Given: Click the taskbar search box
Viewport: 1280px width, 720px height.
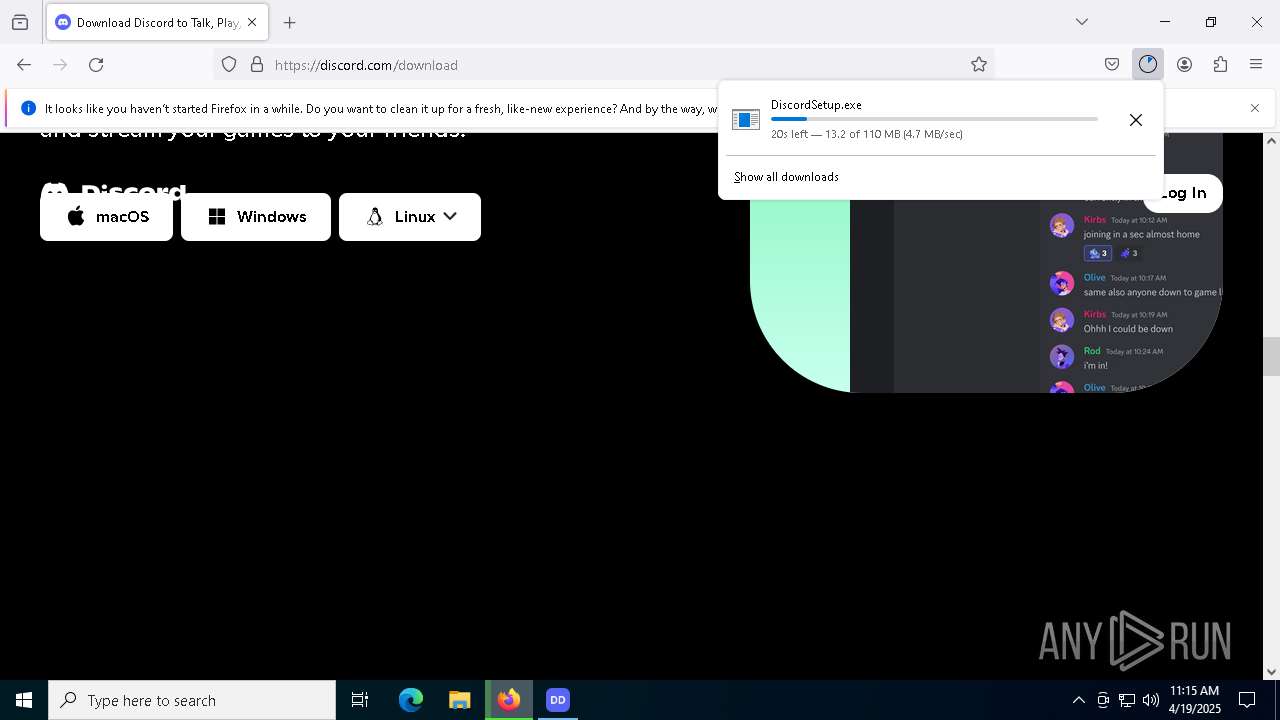Looking at the screenshot, I should 192,700.
